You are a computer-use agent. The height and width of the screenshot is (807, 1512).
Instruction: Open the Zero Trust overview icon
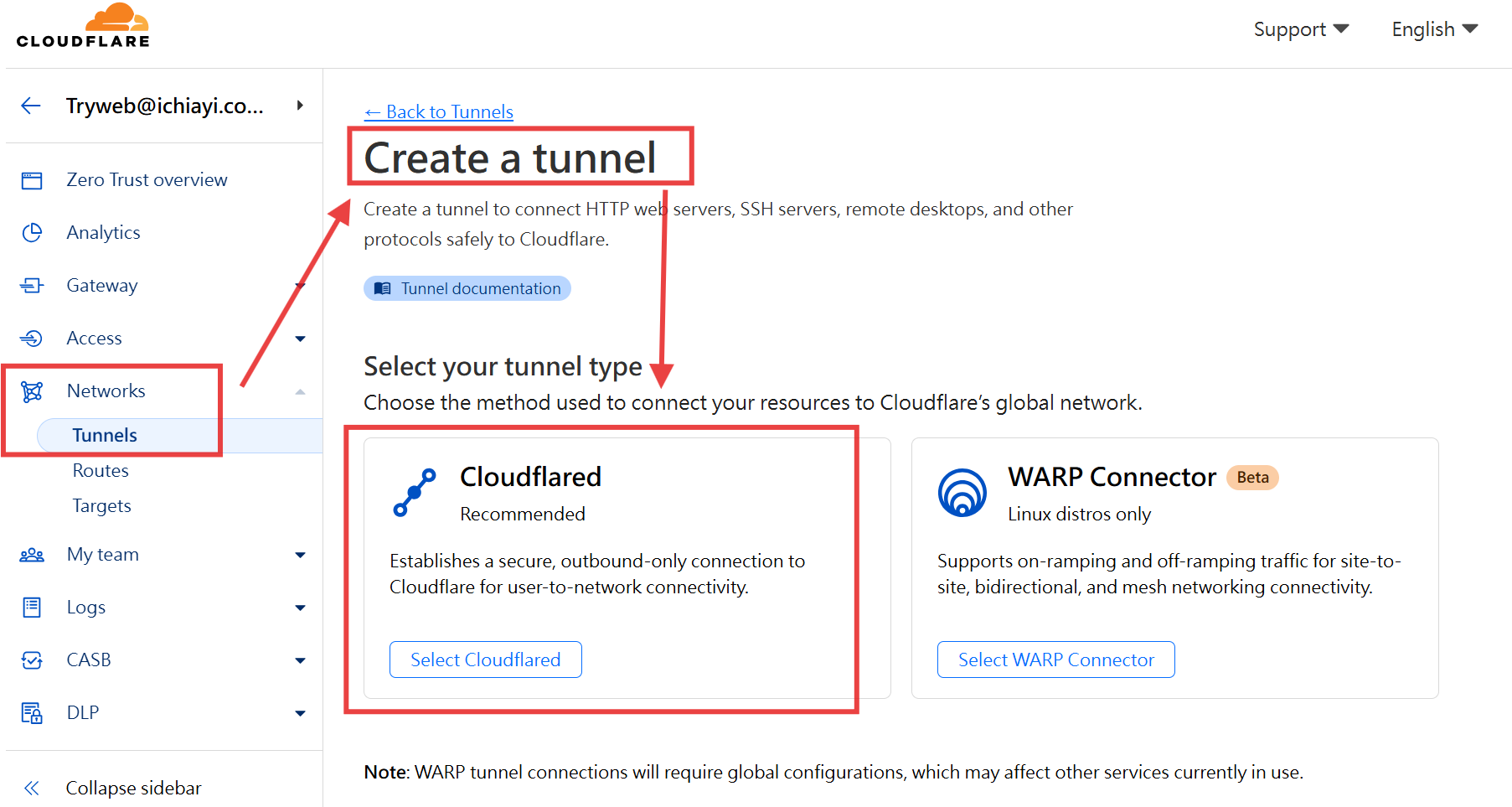[x=32, y=180]
